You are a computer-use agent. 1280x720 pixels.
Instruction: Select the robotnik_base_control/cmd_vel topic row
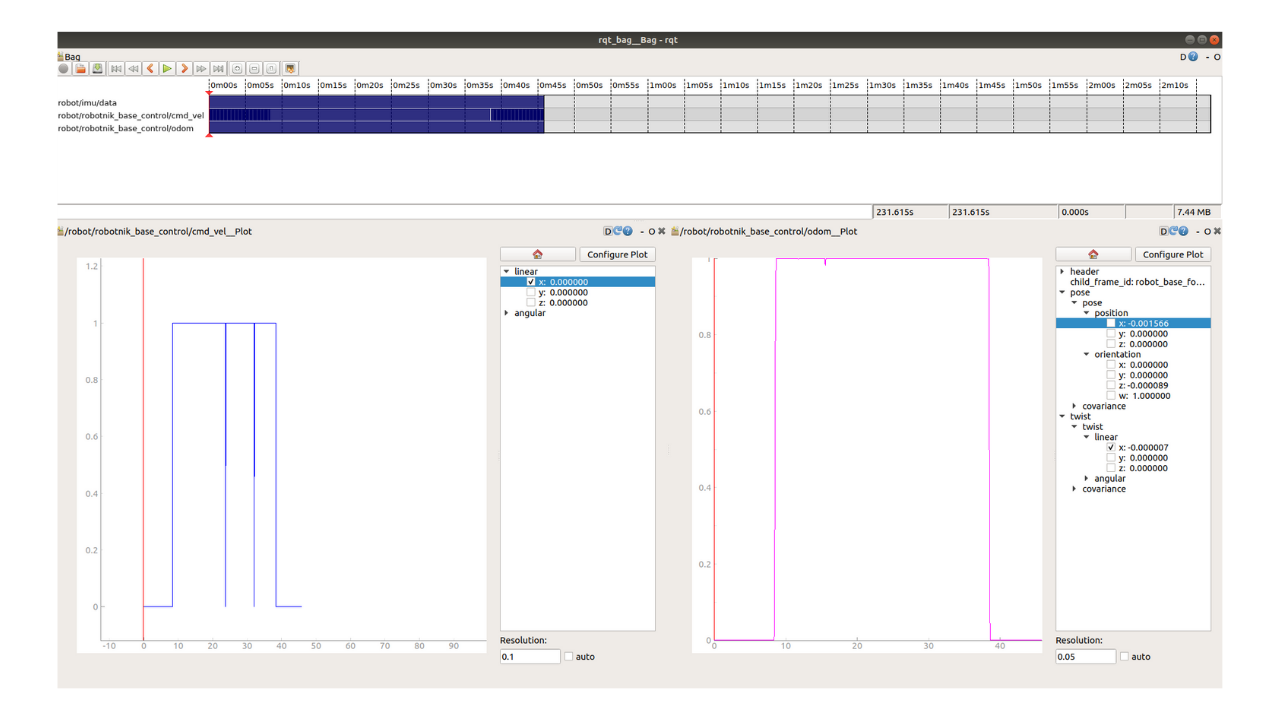click(131, 115)
